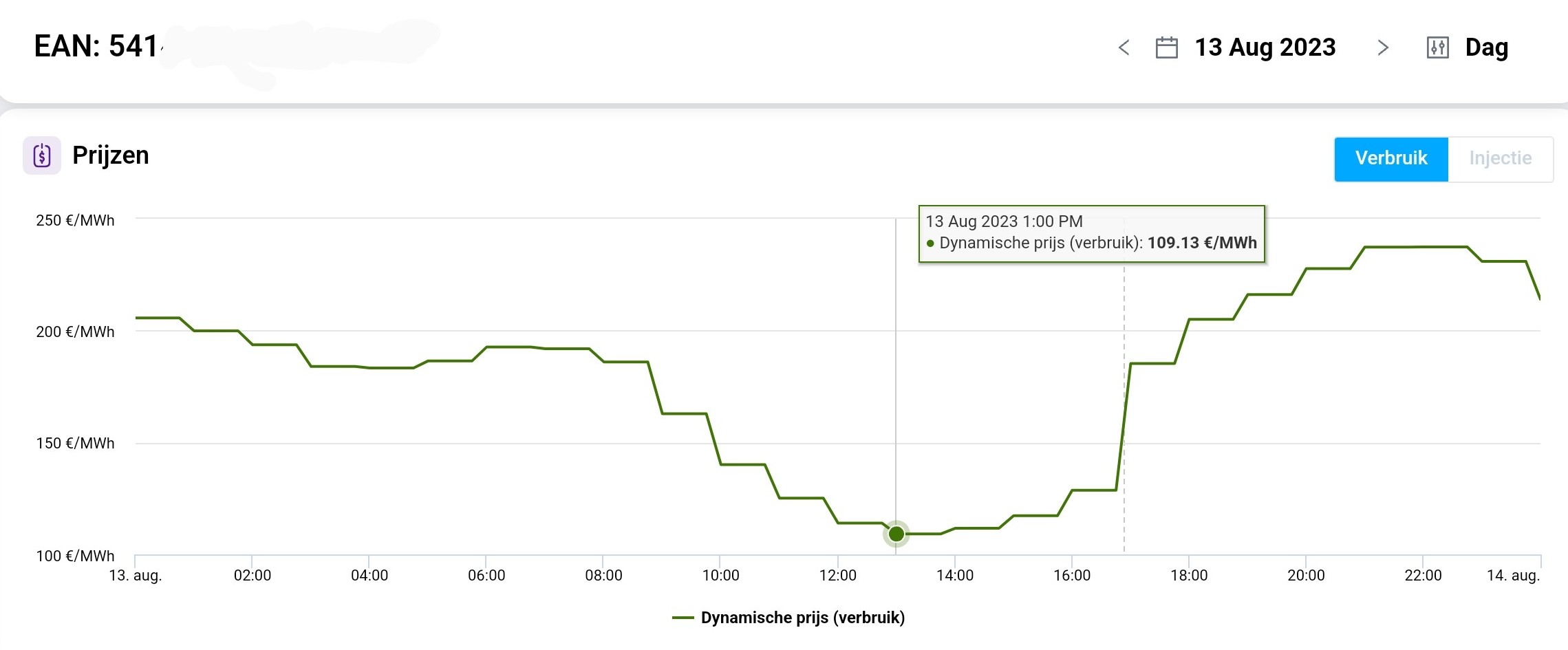
Task: Click the EAN number heading
Action: [x=96, y=47]
